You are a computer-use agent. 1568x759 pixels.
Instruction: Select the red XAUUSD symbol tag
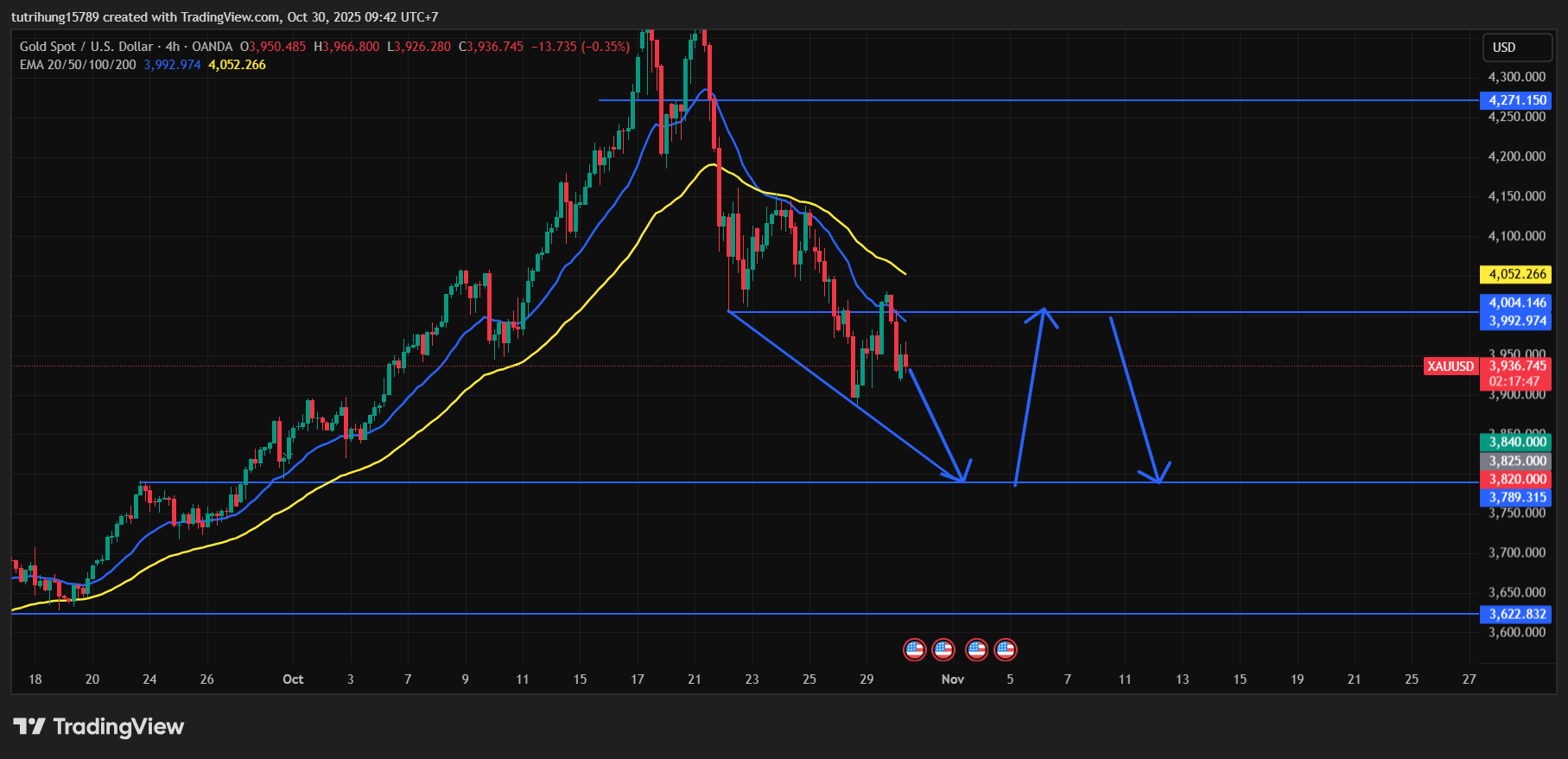click(x=1450, y=367)
